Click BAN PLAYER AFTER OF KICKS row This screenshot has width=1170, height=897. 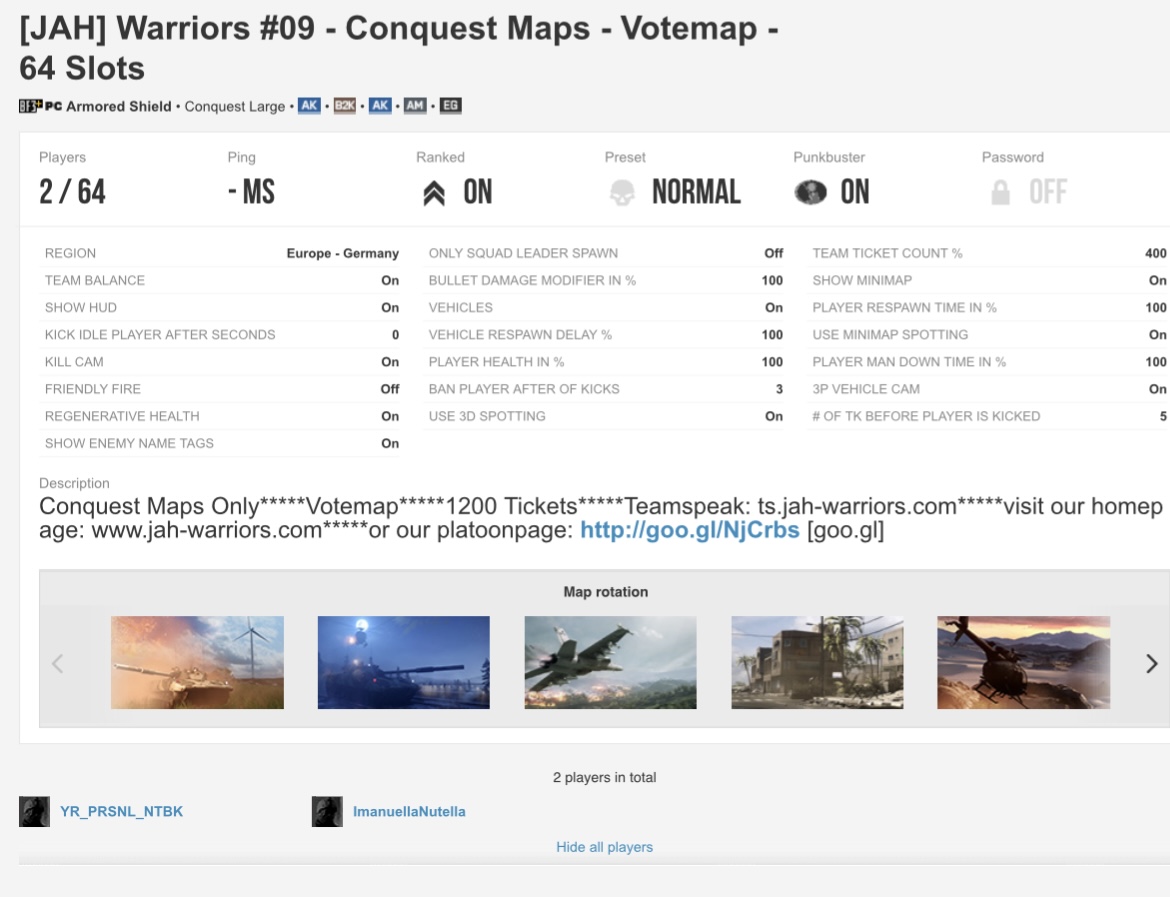[605, 389]
